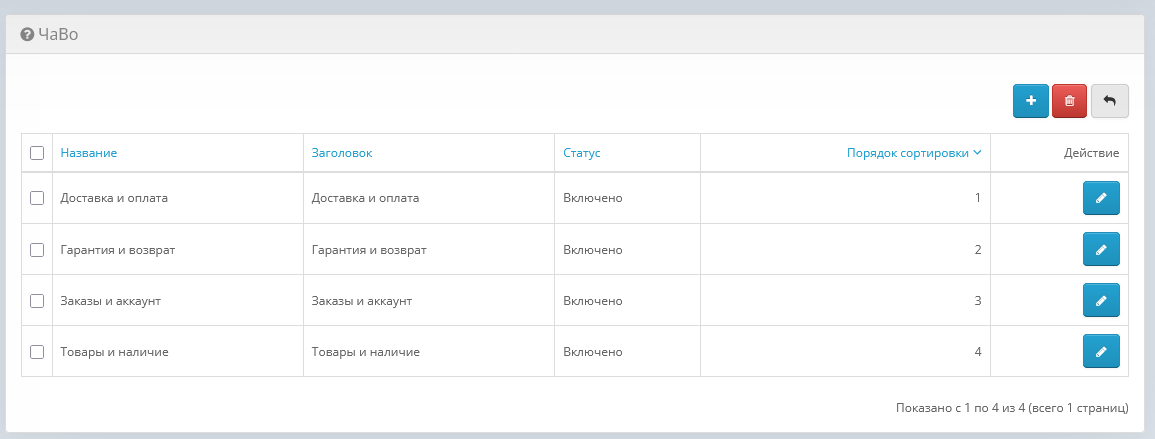Screen dimensions: 1155x439
Task: Click the Гарантия и возврат name cell
Action: coord(118,249)
